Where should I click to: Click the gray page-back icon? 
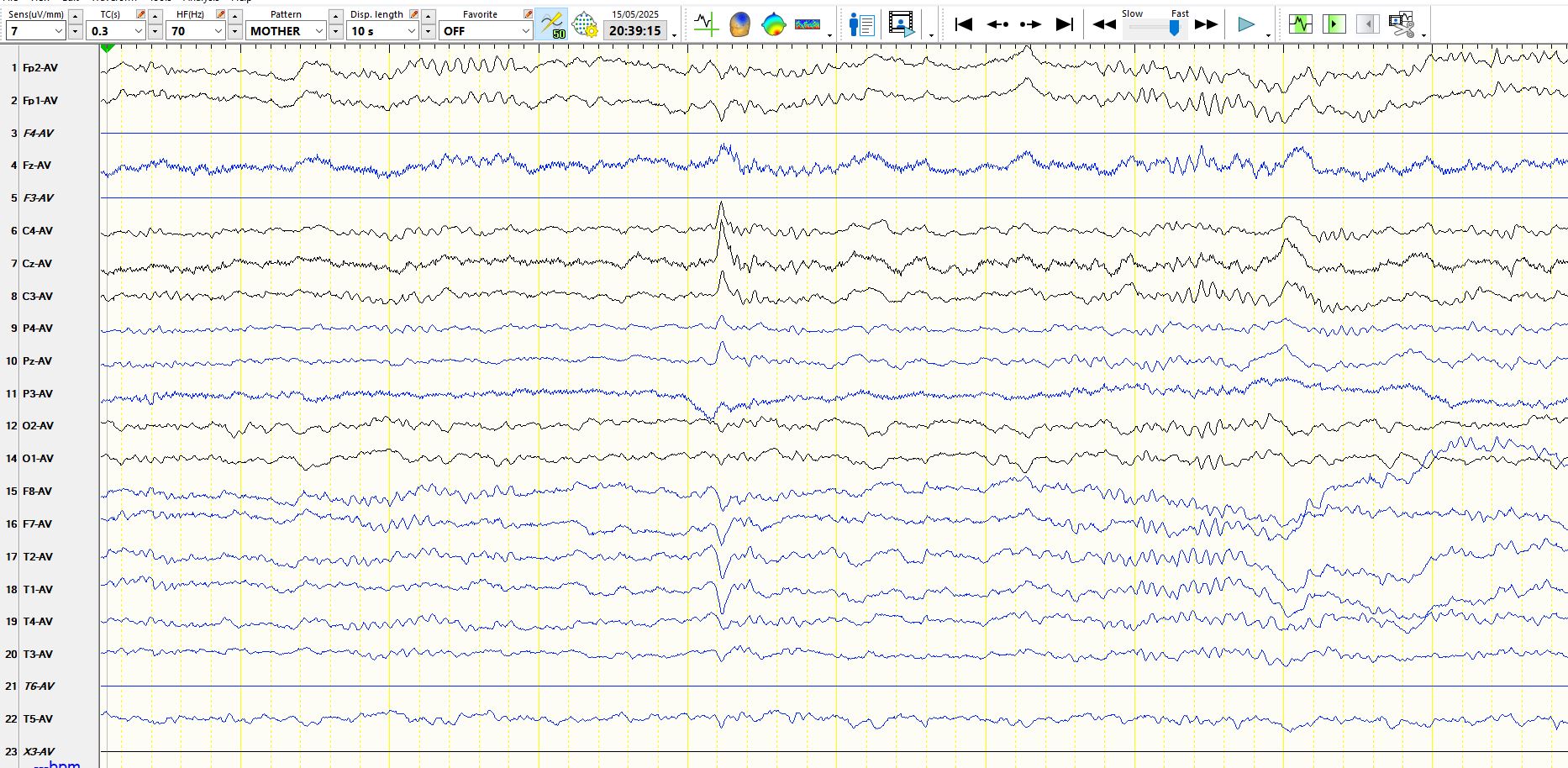1367,24
